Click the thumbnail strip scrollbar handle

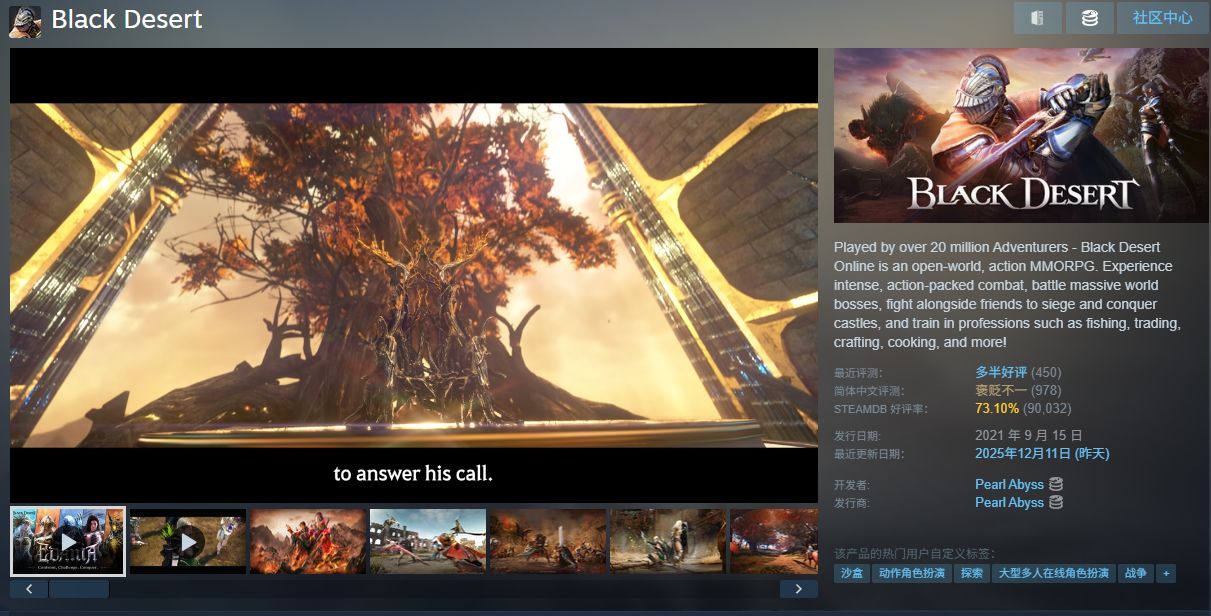click(x=79, y=589)
